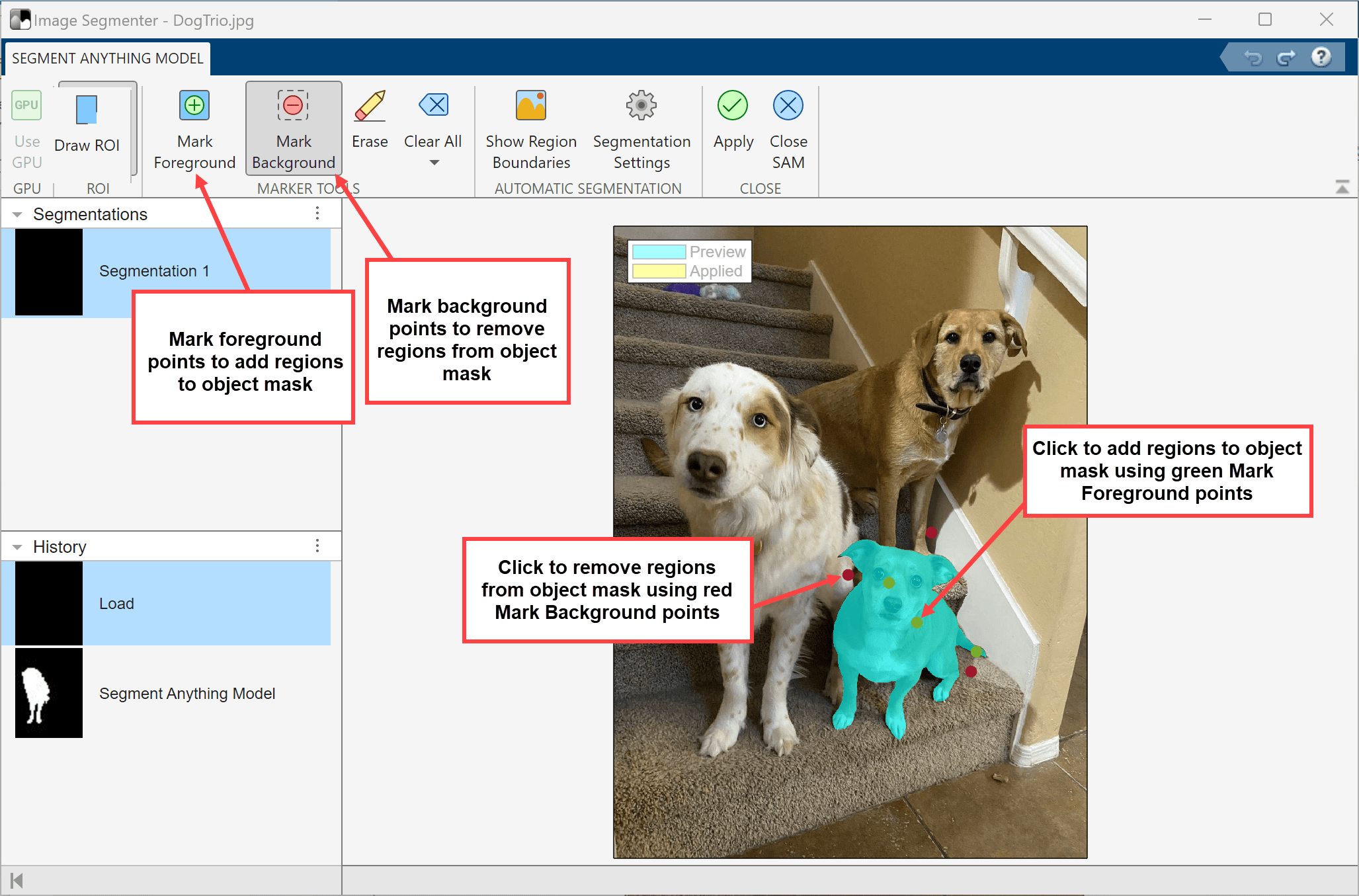The image size is (1359, 896).
Task: Open Segmentation Settings gear
Action: click(641, 106)
